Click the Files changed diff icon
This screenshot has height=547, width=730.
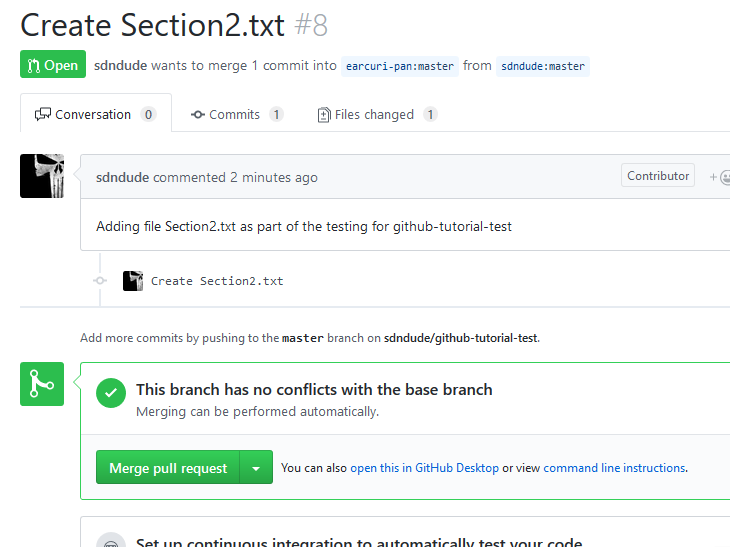click(x=324, y=115)
